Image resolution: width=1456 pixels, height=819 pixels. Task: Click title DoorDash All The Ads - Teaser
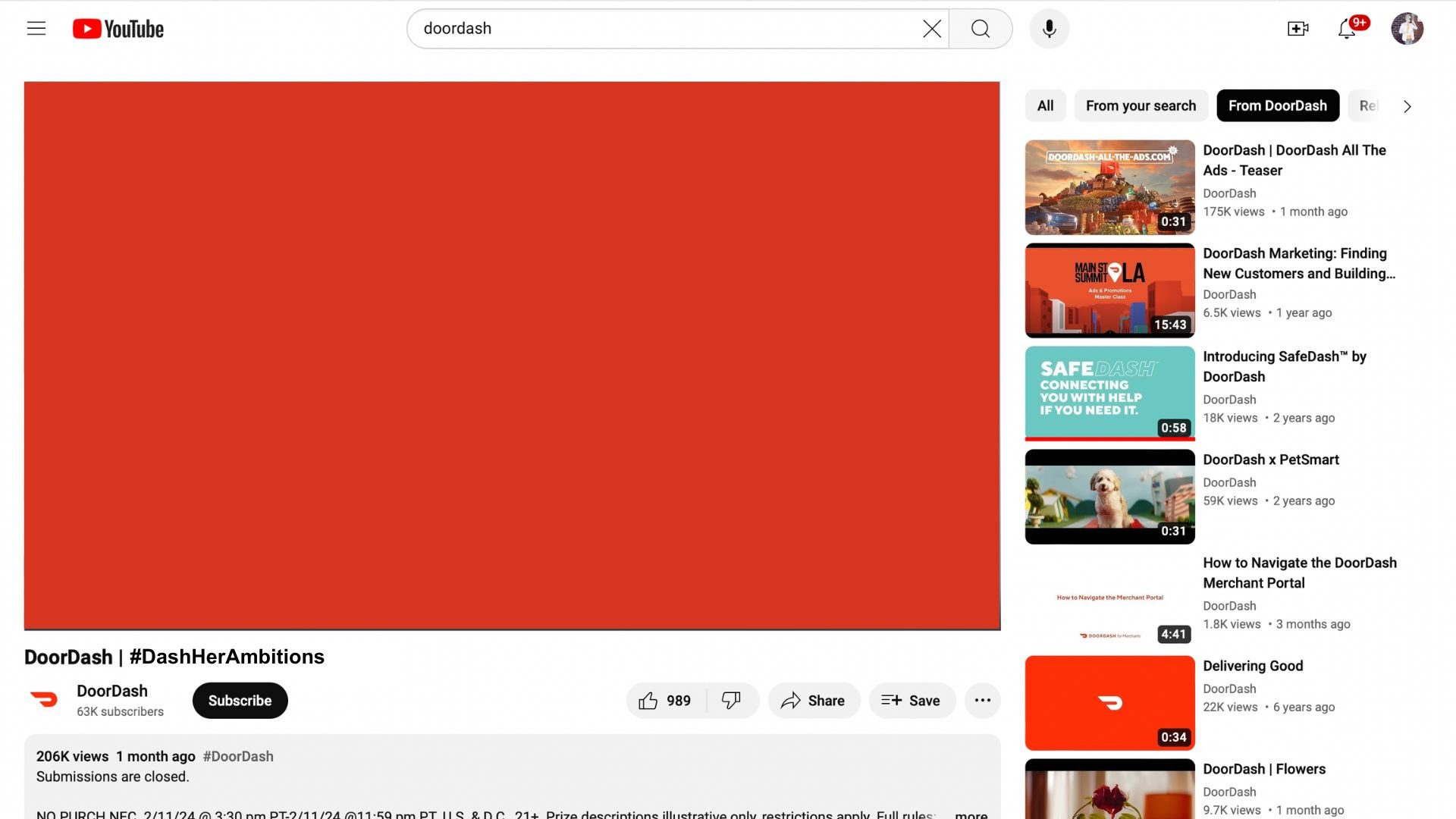[1294, 160]
